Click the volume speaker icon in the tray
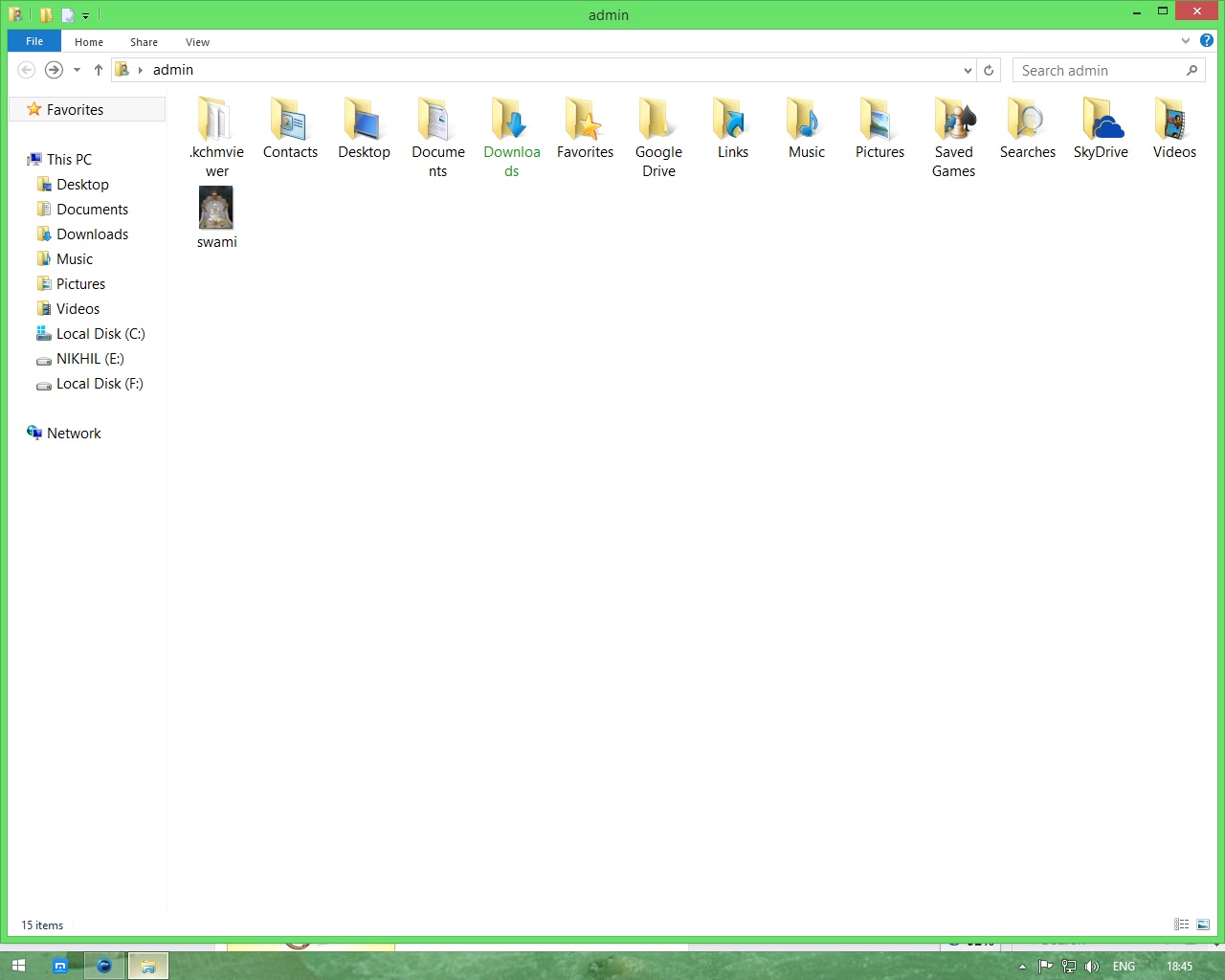Screen dimensions: 1225x980 [x=1092, y=967]
